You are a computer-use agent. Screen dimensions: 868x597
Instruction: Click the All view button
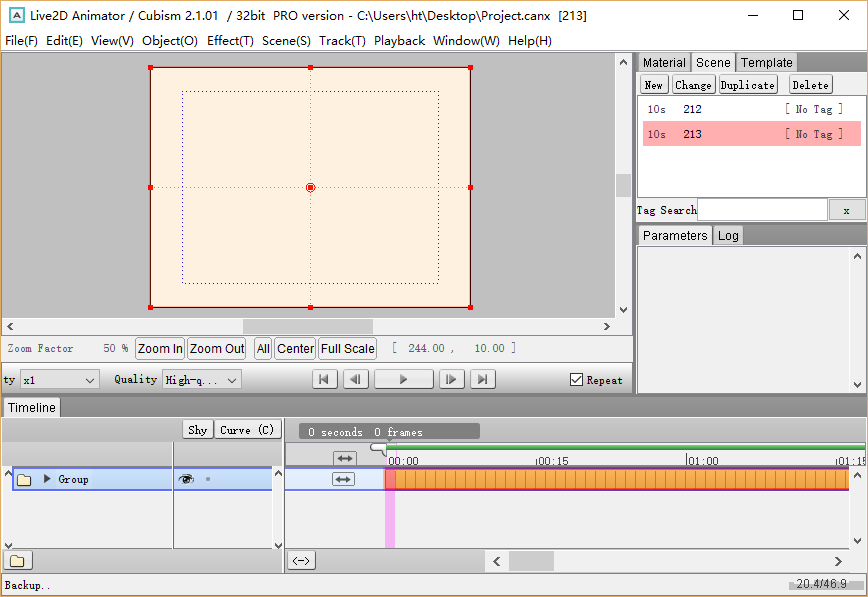point(263,348)
